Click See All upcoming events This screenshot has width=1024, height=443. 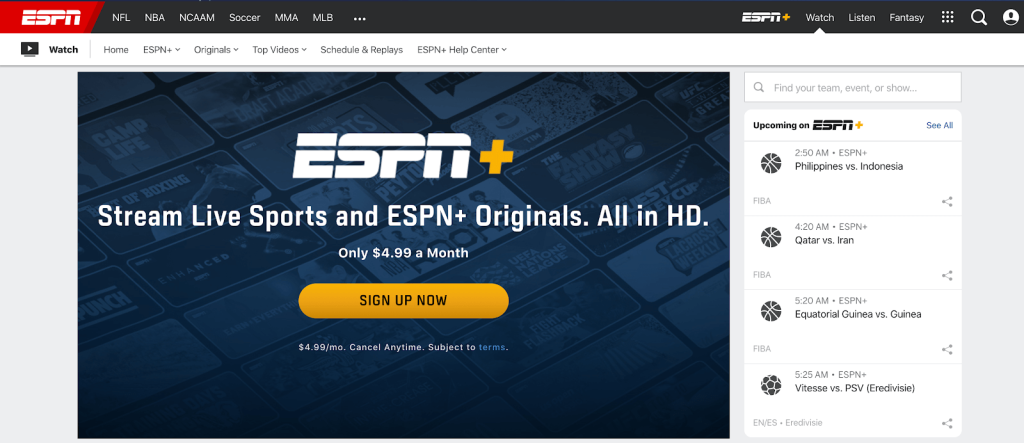939,125
